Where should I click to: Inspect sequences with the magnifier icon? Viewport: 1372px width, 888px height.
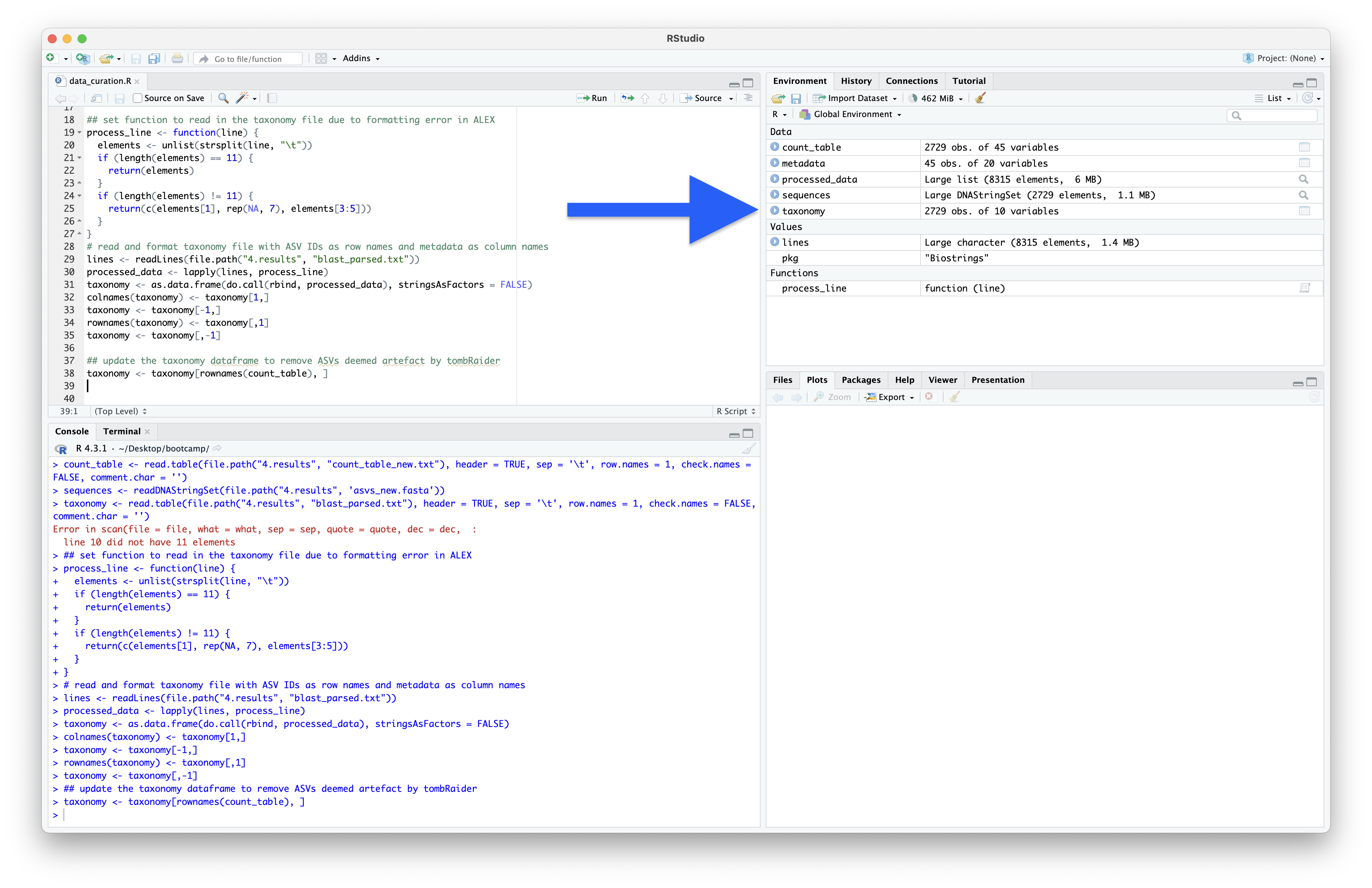(1303, 195)
